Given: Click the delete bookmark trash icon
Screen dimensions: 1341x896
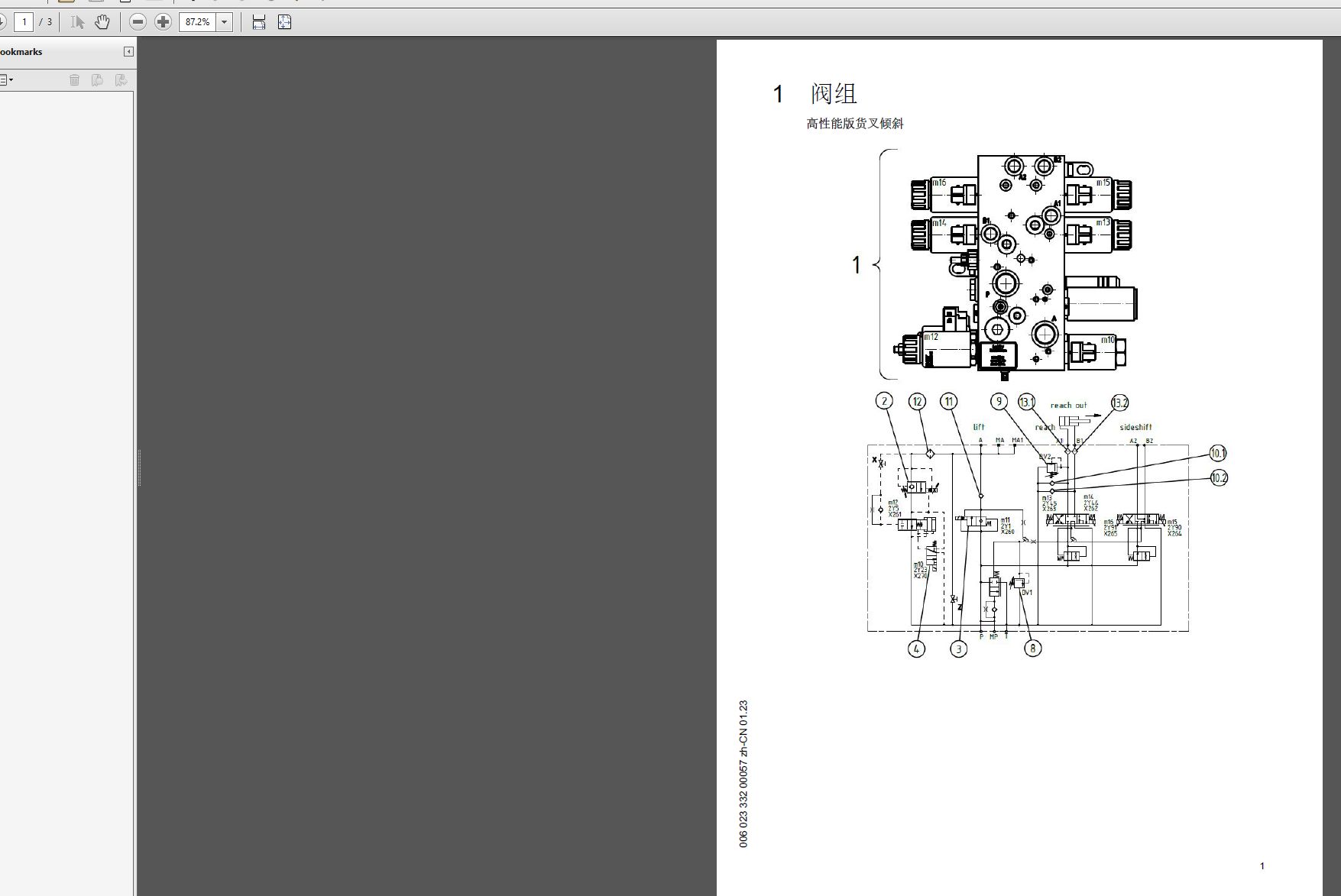Looking at the screenshot, I should pyautogui.click(x=74, y=79).
